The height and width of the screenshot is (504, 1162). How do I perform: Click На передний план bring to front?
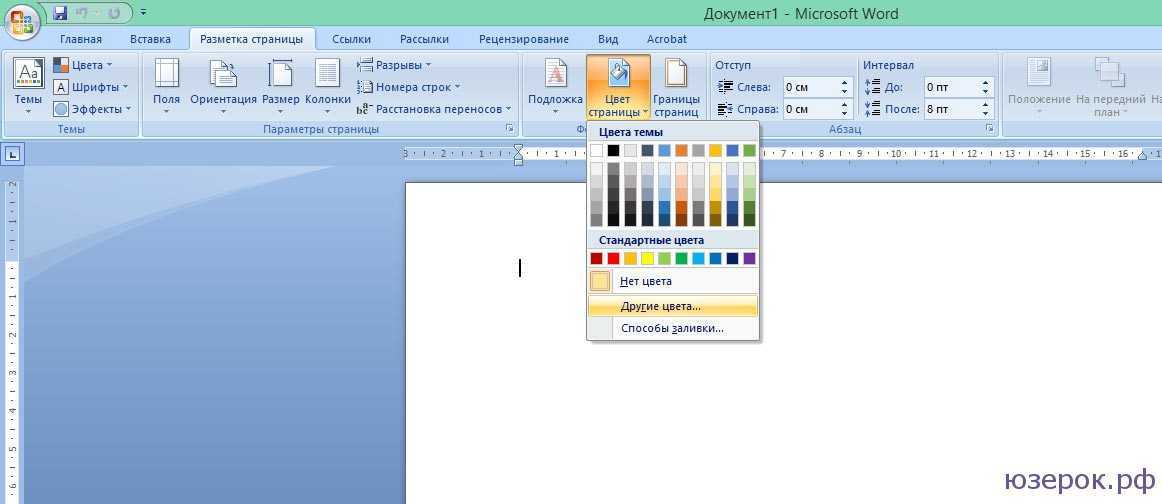1109,86
